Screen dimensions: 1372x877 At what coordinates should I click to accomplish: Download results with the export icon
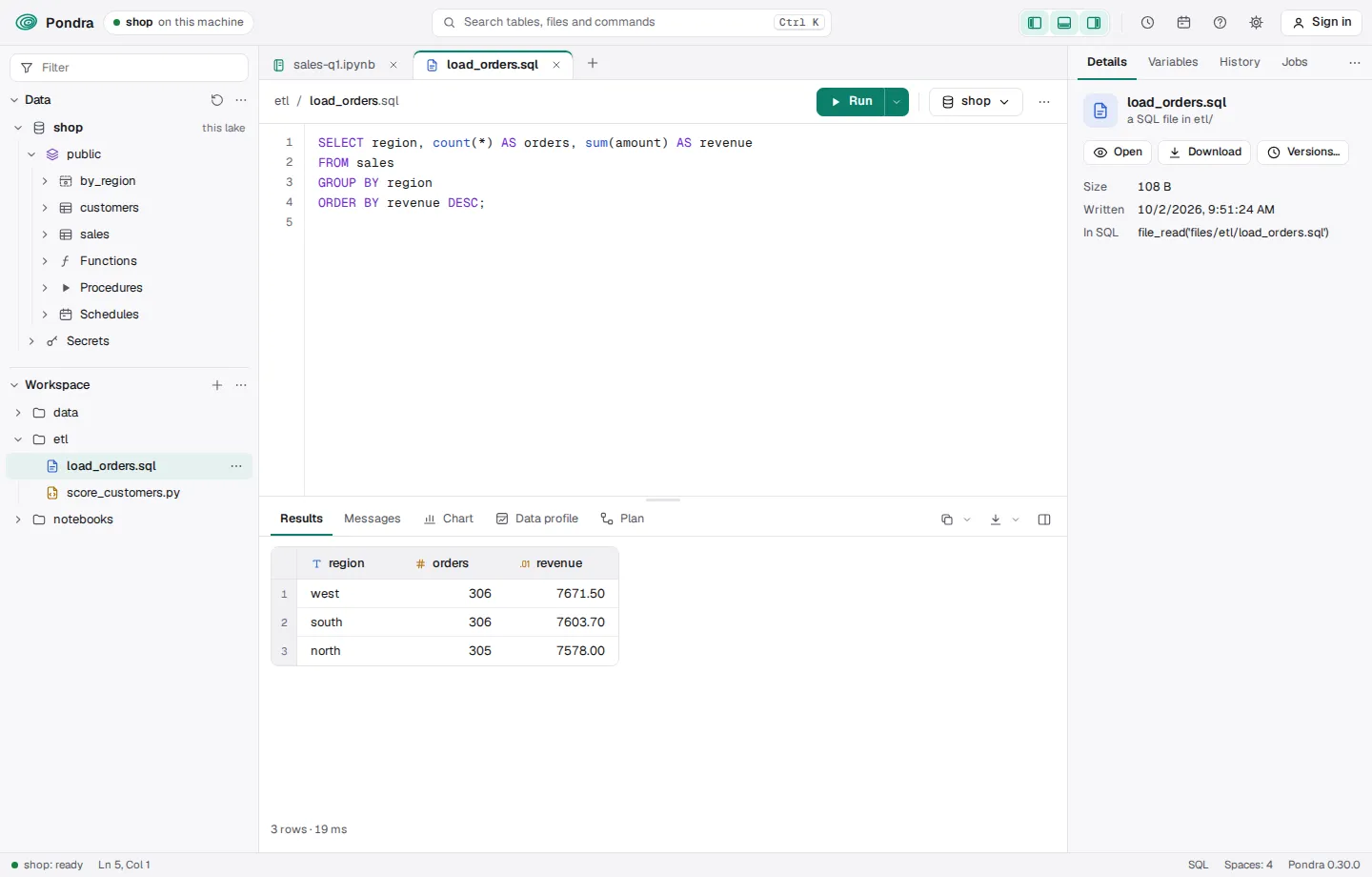tap(996, 520)
